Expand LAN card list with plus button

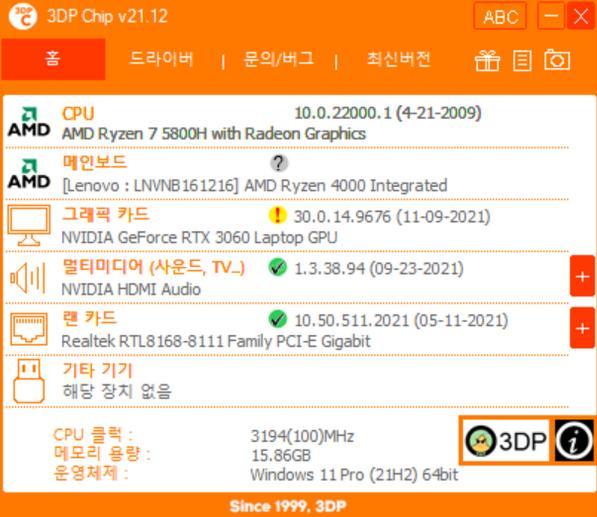coord(582,328)
